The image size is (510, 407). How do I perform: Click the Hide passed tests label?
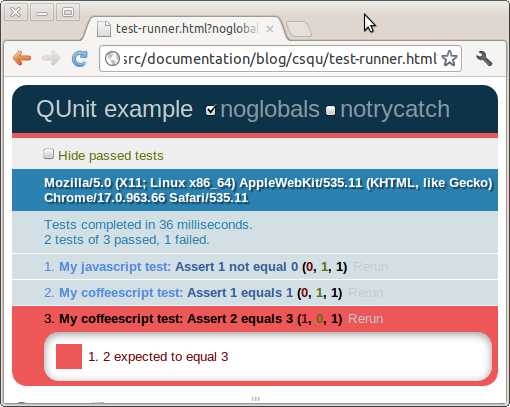(x=111, y=156)
